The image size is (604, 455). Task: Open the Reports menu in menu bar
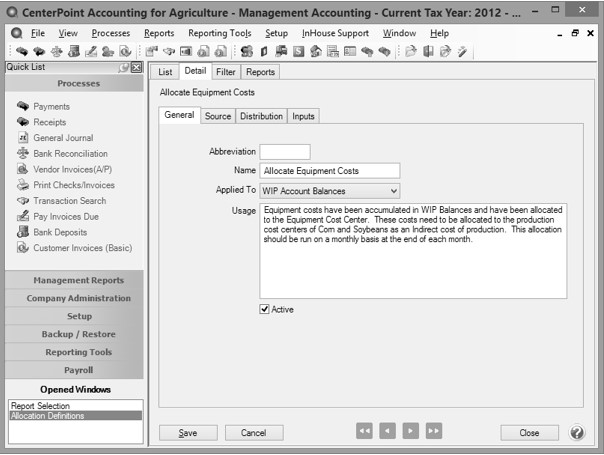pos(159,33)
